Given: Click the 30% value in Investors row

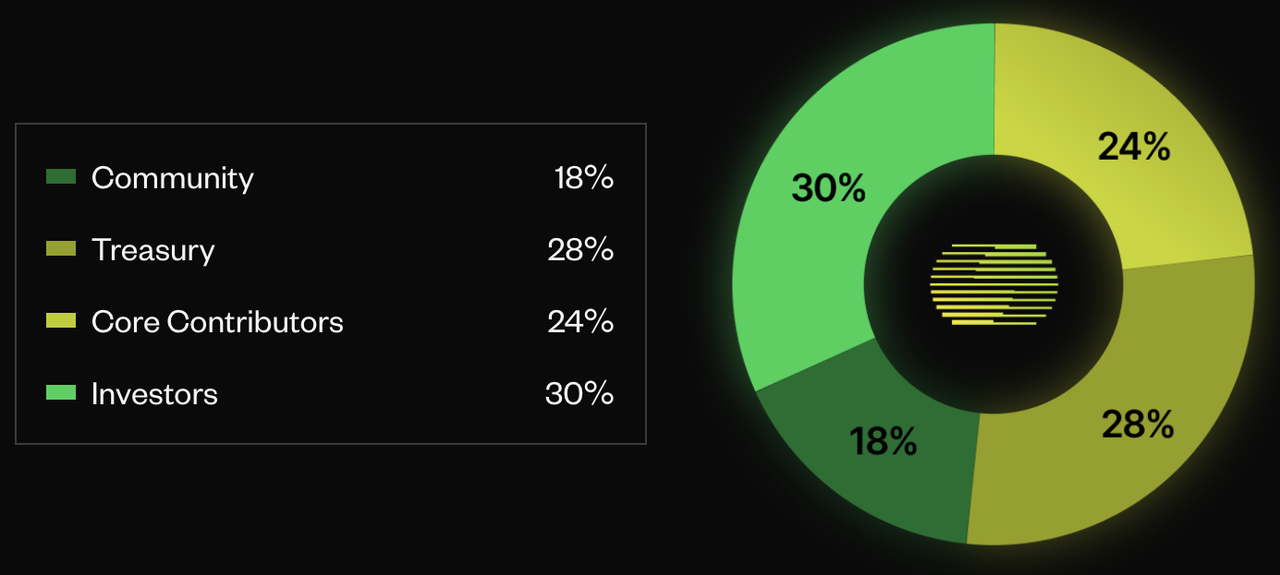Looking at the screenshot, I should point(579,394).
